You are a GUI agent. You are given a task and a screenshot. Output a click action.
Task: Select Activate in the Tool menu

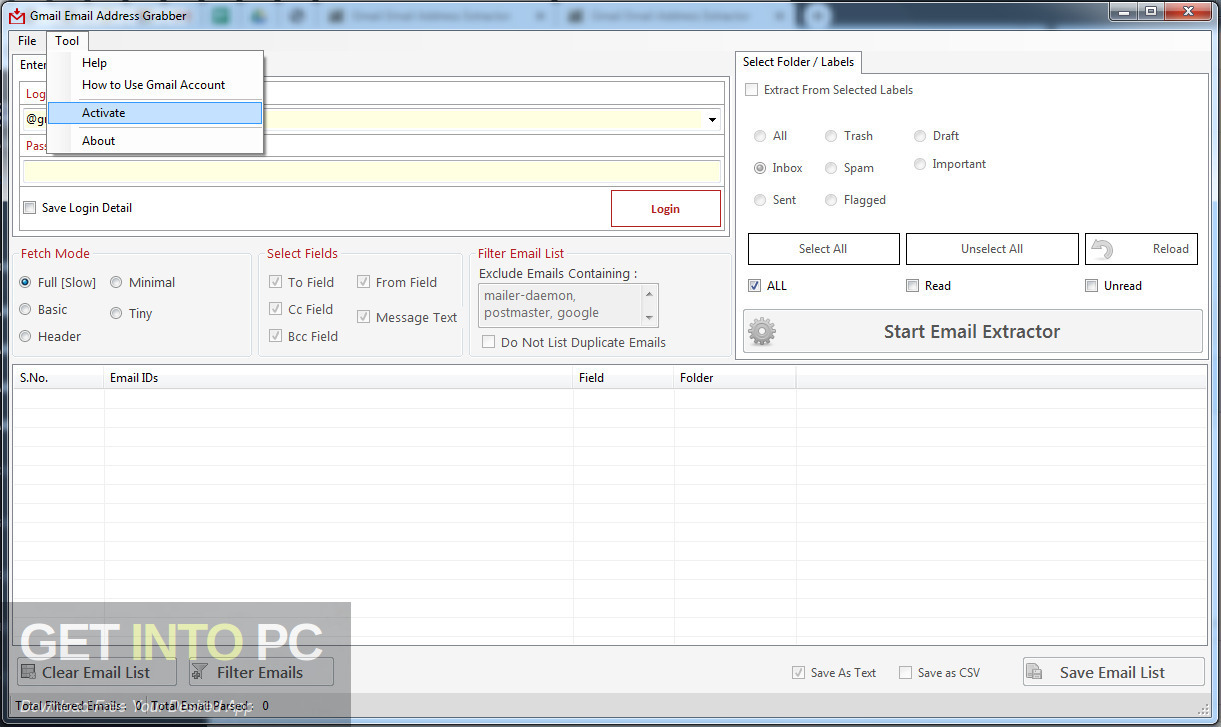click(x=155, y=113)
